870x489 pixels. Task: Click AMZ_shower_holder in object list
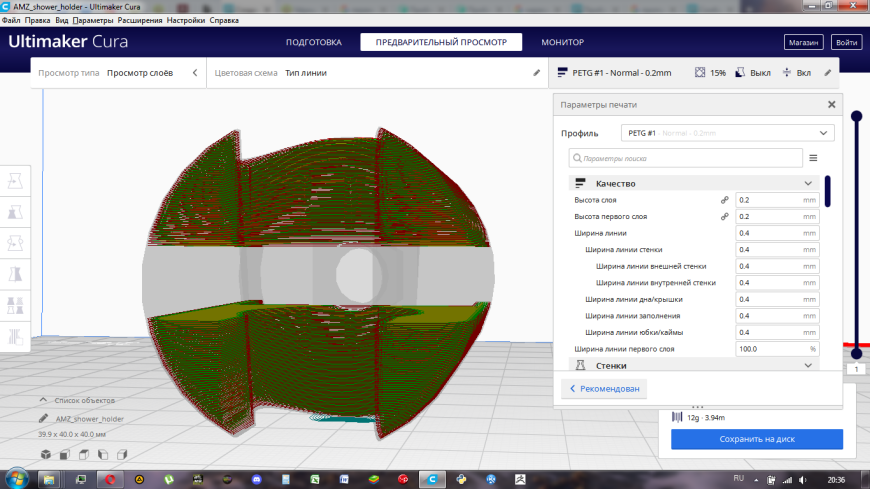89,419
